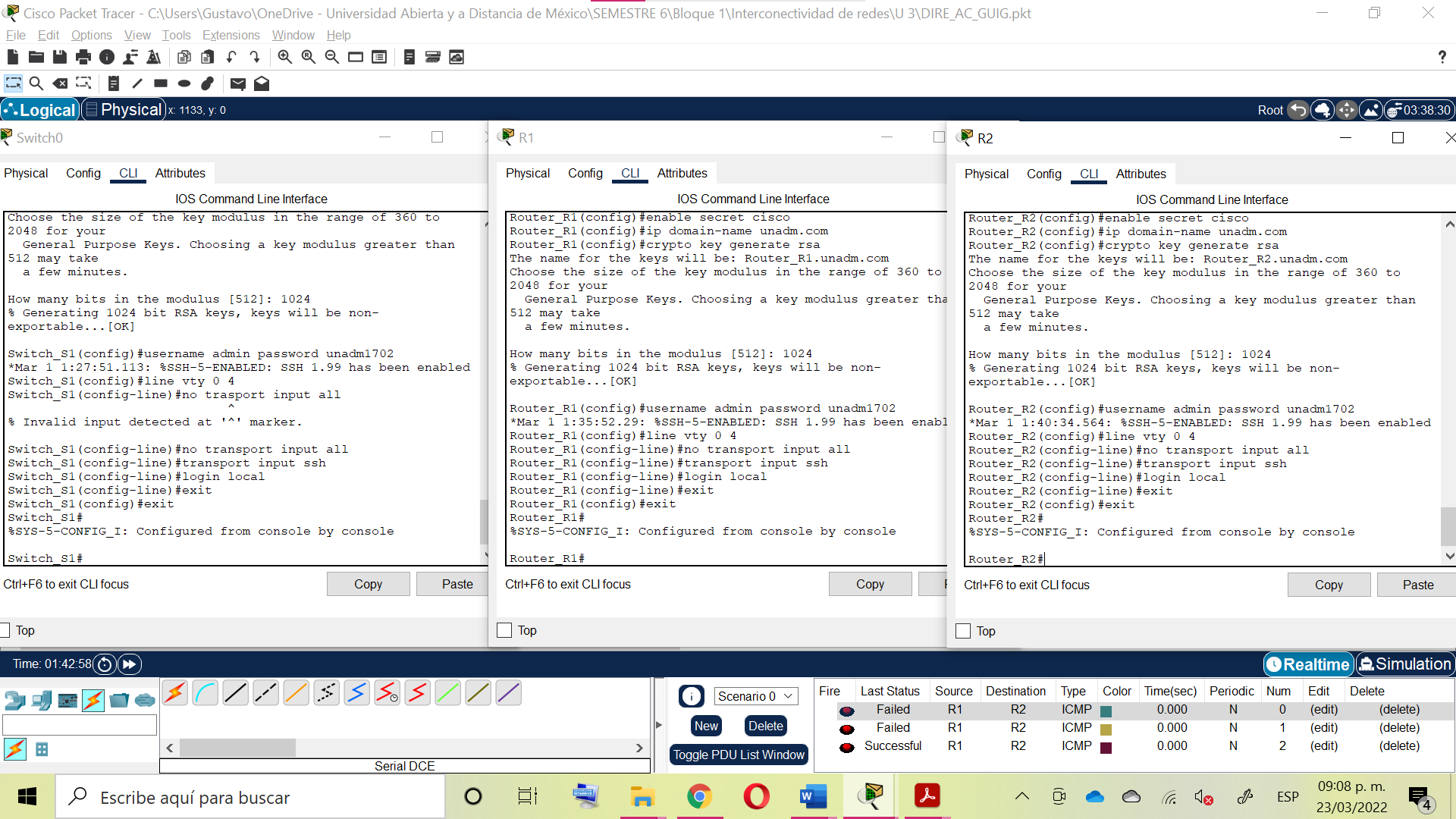Pick the Resize Shape tool
This screenshot has height=819, width=1456.
click(83, 83)
